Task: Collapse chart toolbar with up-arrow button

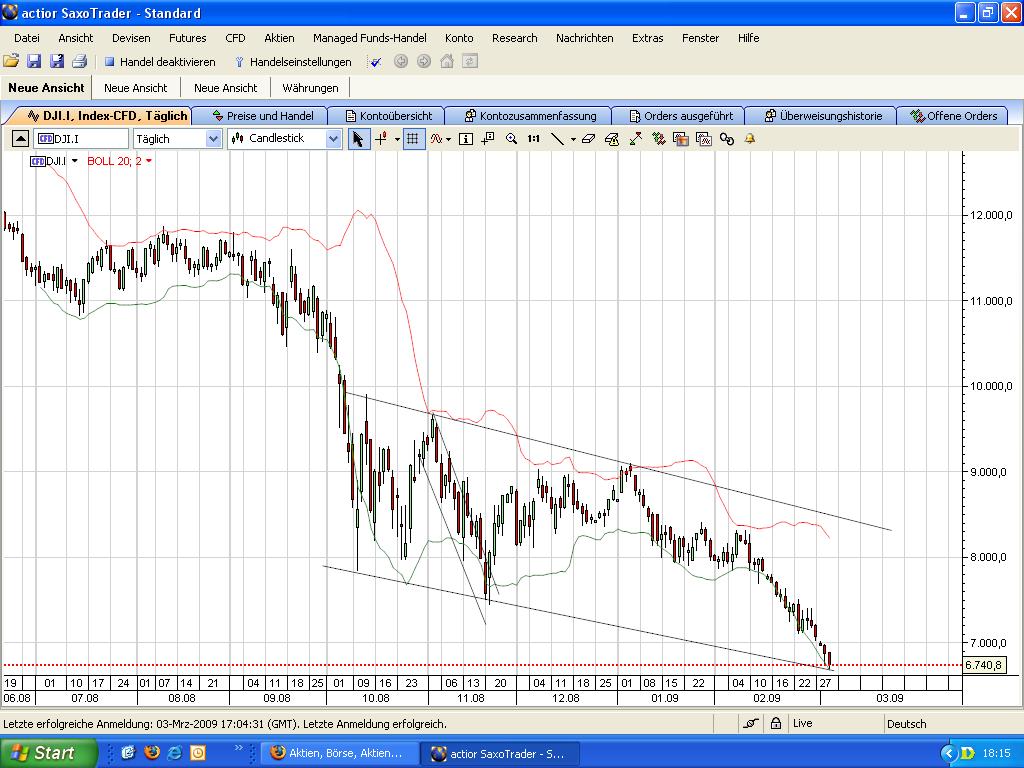Action: point(20,139)
